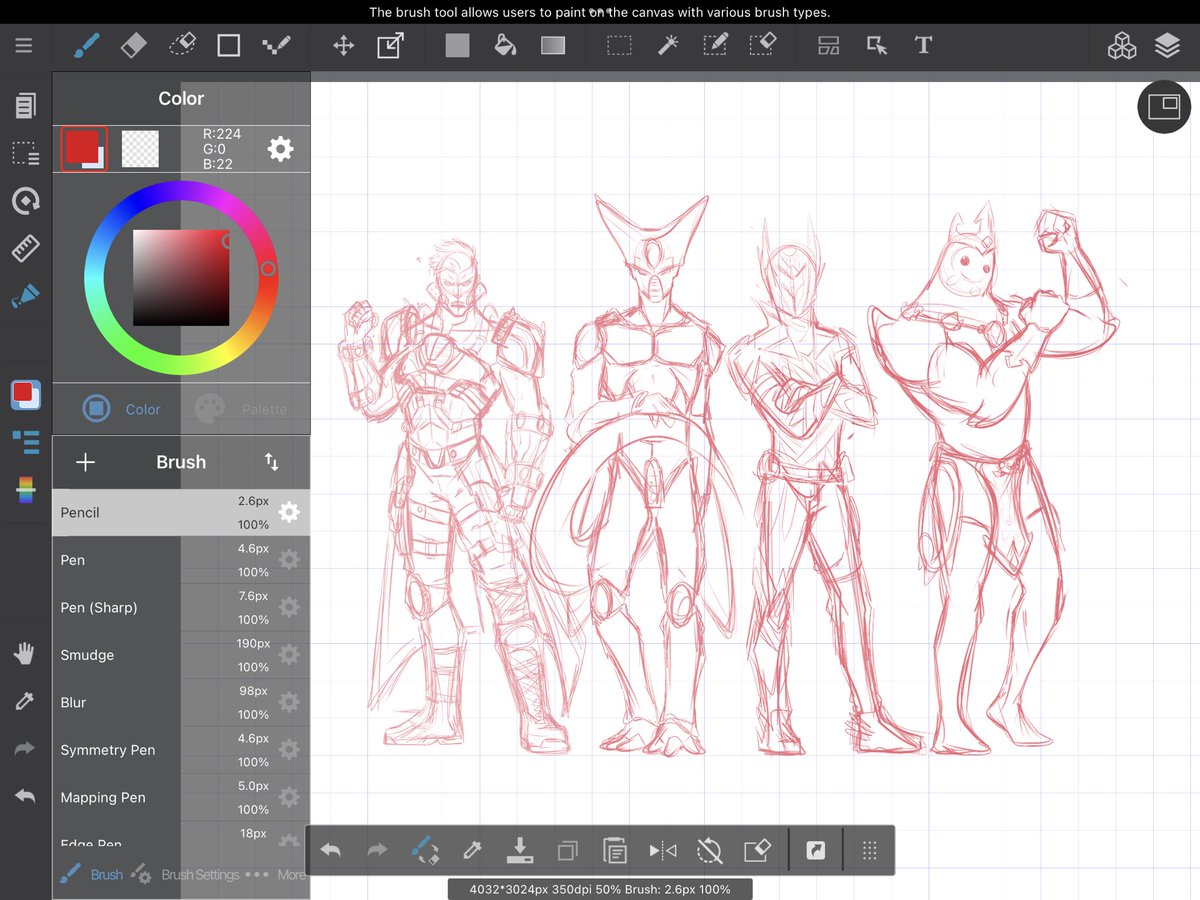Select the Text tool

pyautogui.click(x=923, y=46)
